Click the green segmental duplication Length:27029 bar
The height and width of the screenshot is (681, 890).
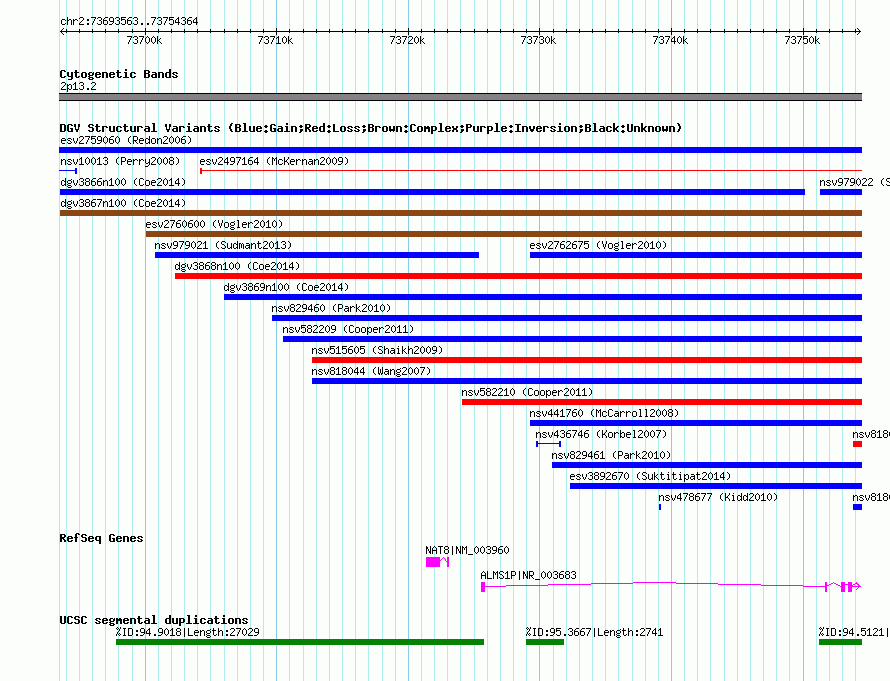[x=299, y=642]
